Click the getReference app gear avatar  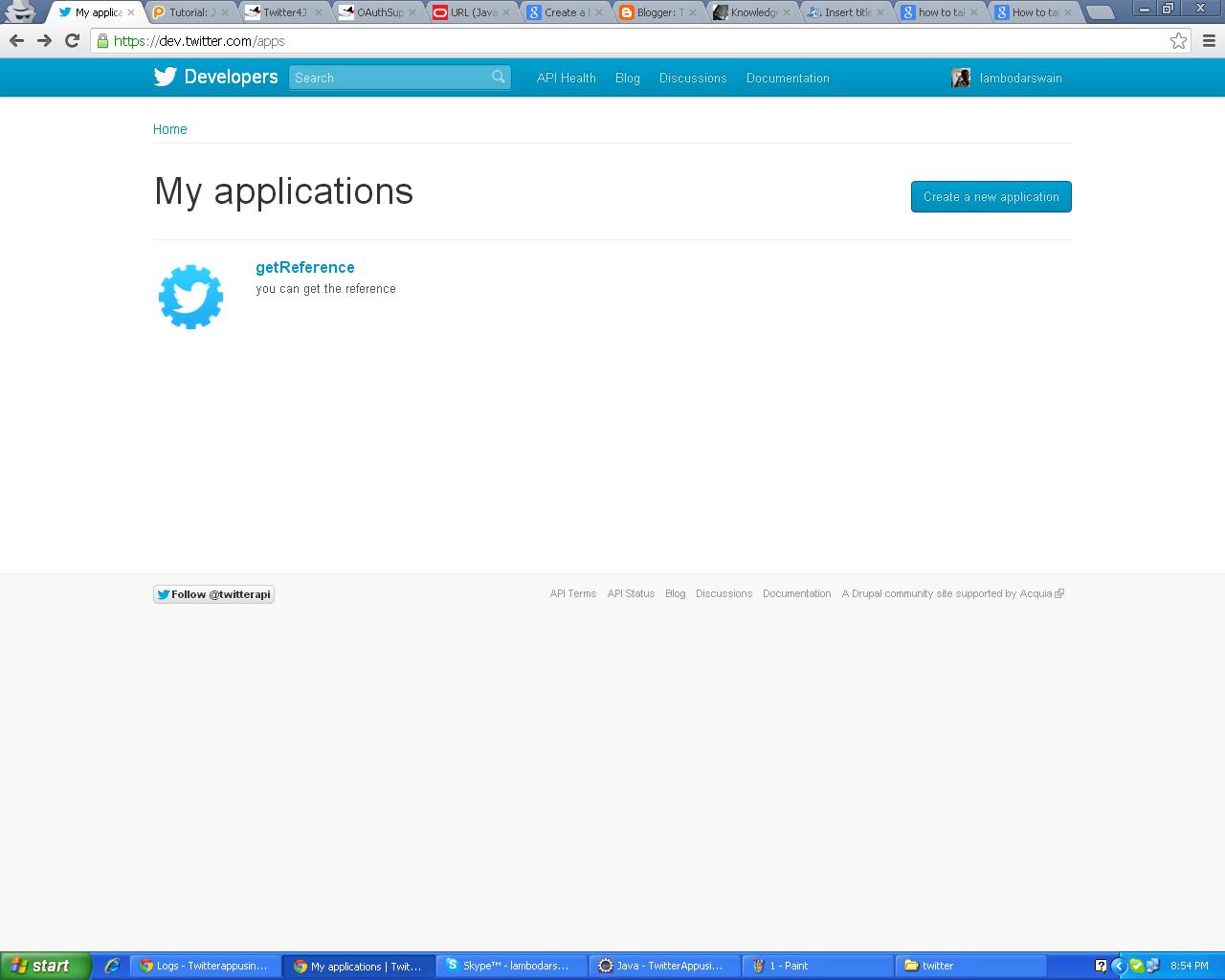190,296
